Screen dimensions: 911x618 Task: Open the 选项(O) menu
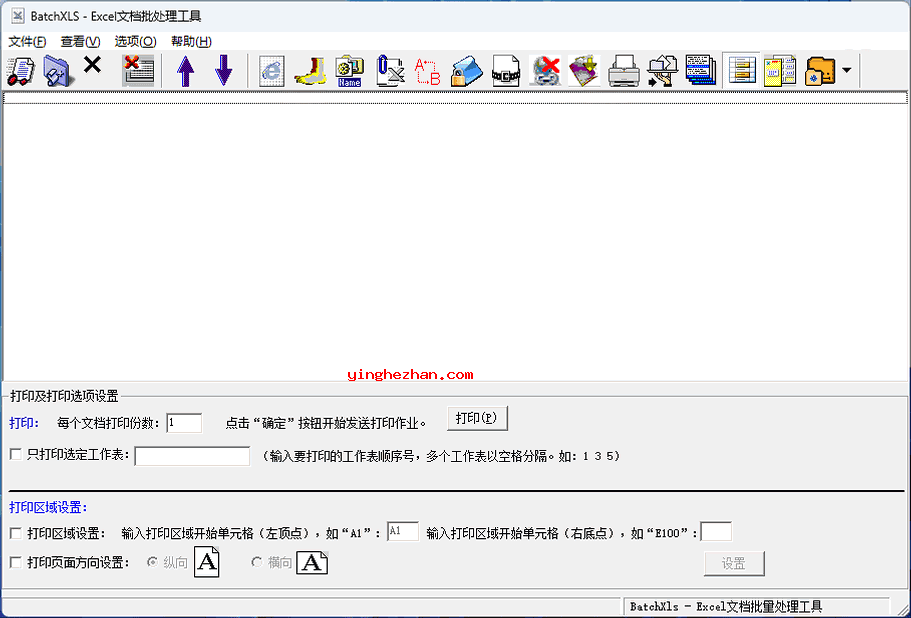pyautogui.click(x=135, y=41)
